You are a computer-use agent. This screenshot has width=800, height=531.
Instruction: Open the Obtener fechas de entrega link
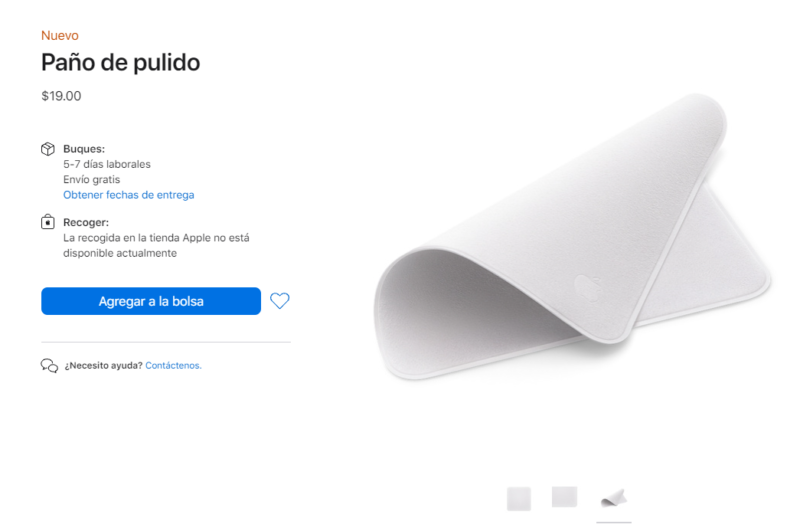pos(129,195)
